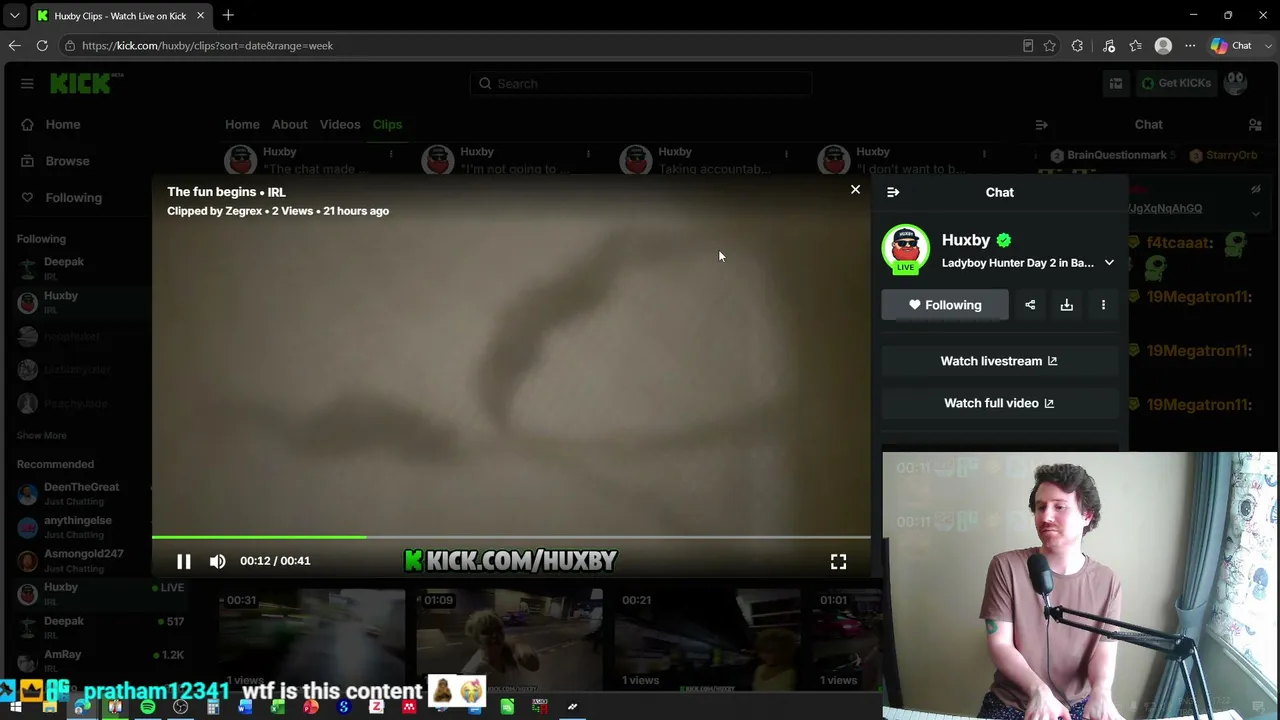Open browser Settings and more menu
Viewport: 1280px width, 720px height.
(x=1190, y=46)
